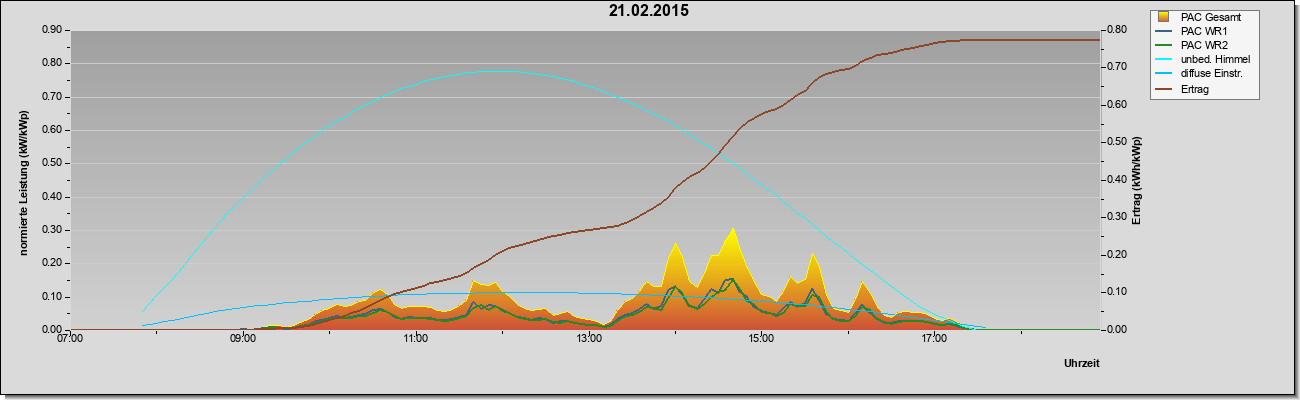The image size is (1300, 400).
Task: Click the top of cyan clear-sky curve
Action: point(492,71)
